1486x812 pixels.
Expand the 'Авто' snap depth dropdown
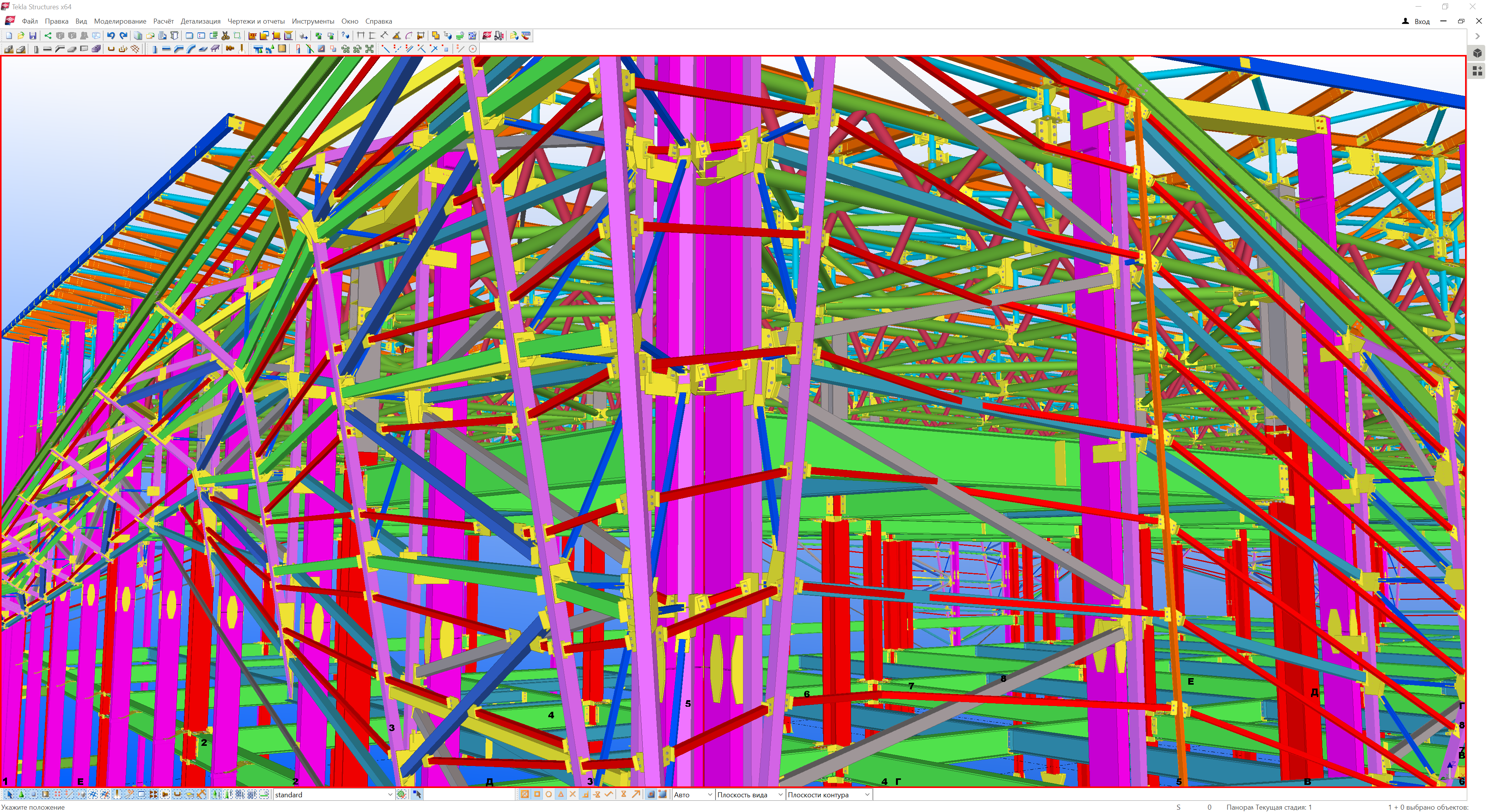click(710, 795)
